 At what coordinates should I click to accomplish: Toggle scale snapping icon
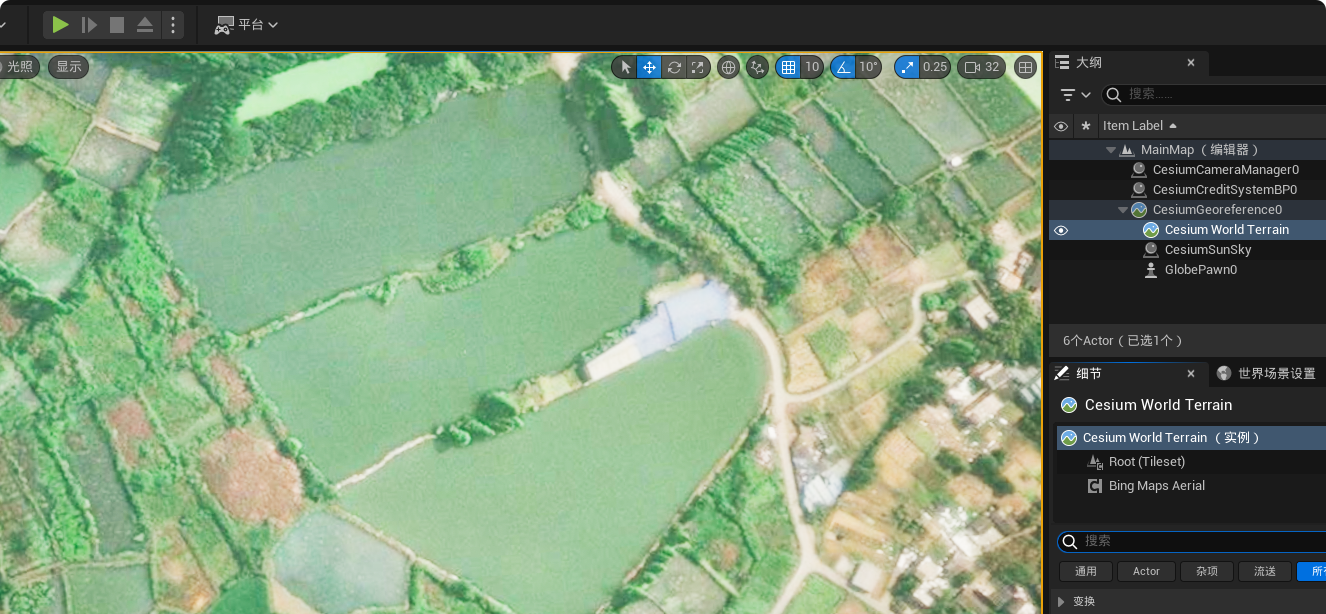tap(907, 67)
